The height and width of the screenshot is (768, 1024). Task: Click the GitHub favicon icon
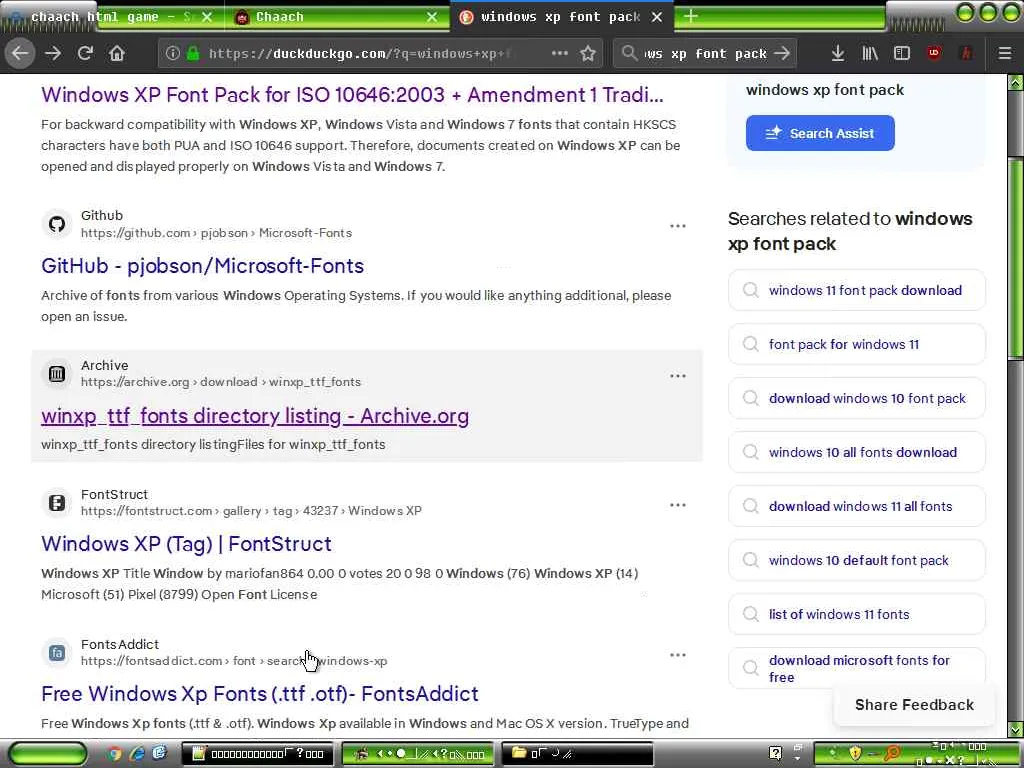pyautogui.click(x=57, y=224)
